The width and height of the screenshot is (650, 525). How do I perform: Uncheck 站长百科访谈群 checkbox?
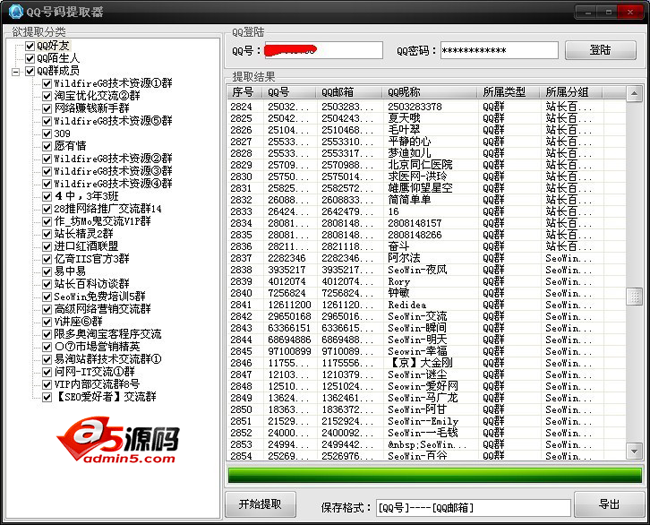click(47, 284)
